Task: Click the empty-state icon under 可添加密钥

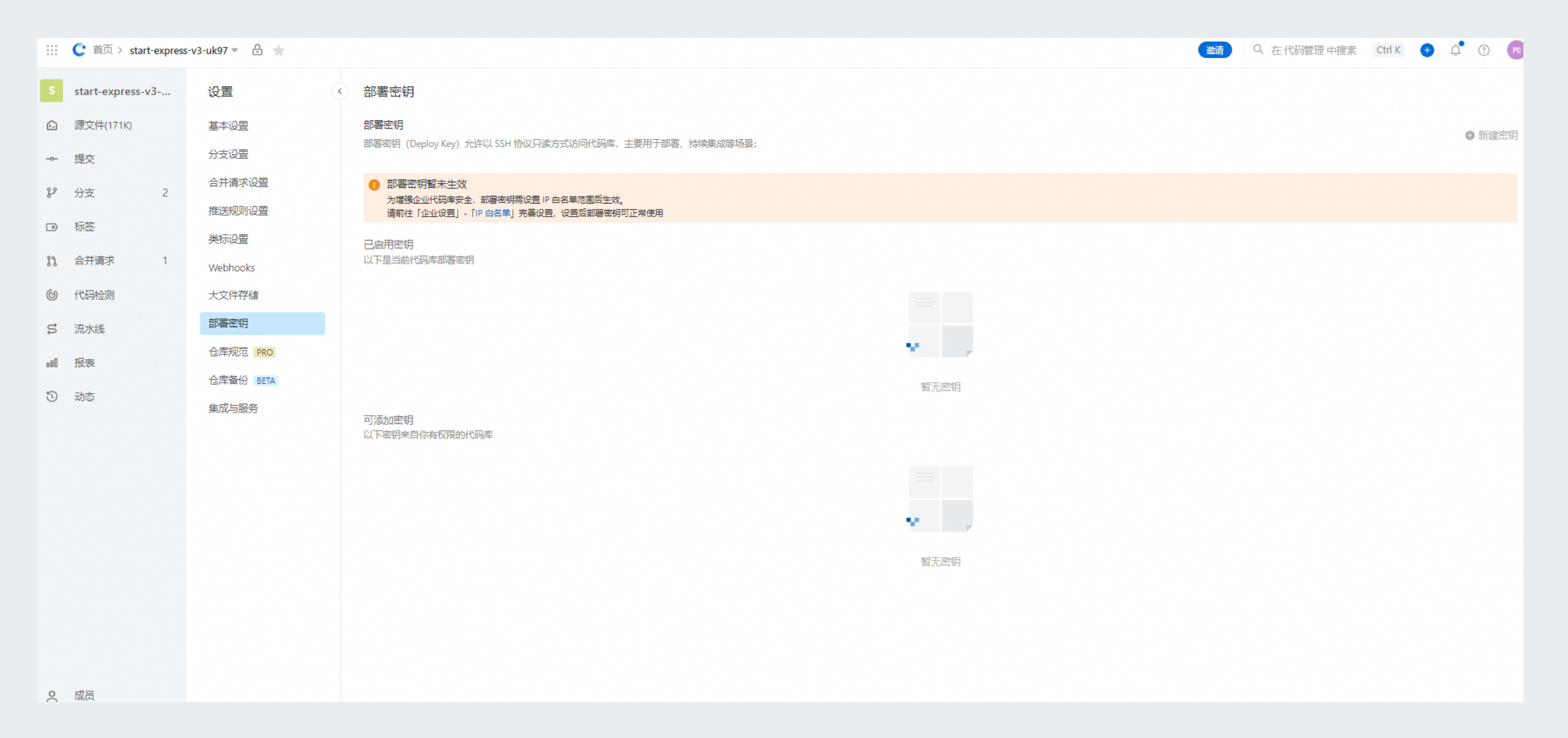Action: [940, 499]
